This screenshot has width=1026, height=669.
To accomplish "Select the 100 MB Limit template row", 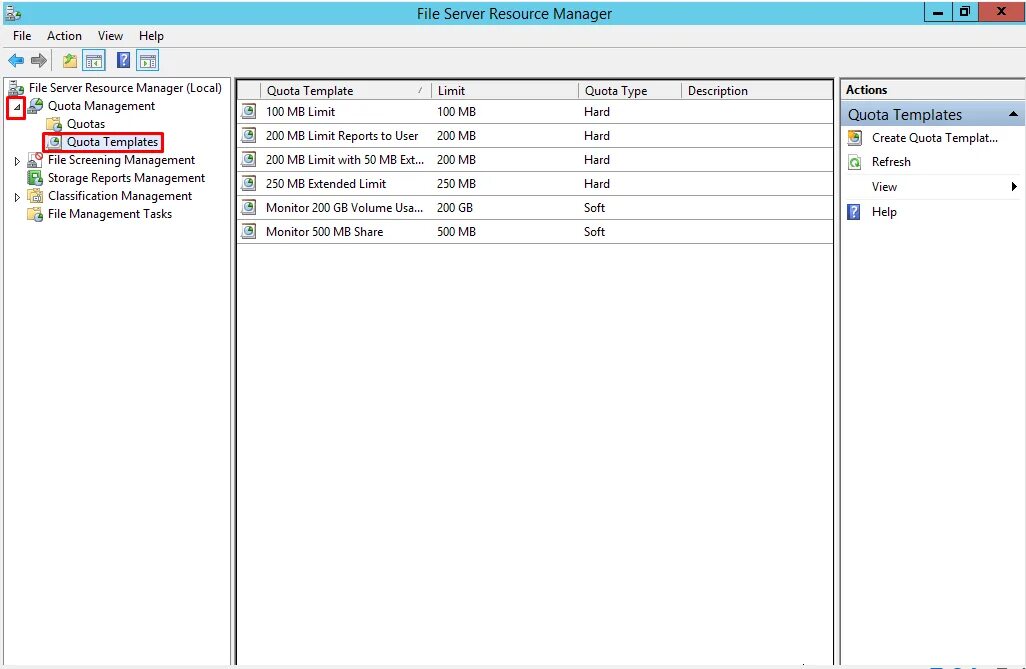I will pyautogui.click(x=535, y=111).
